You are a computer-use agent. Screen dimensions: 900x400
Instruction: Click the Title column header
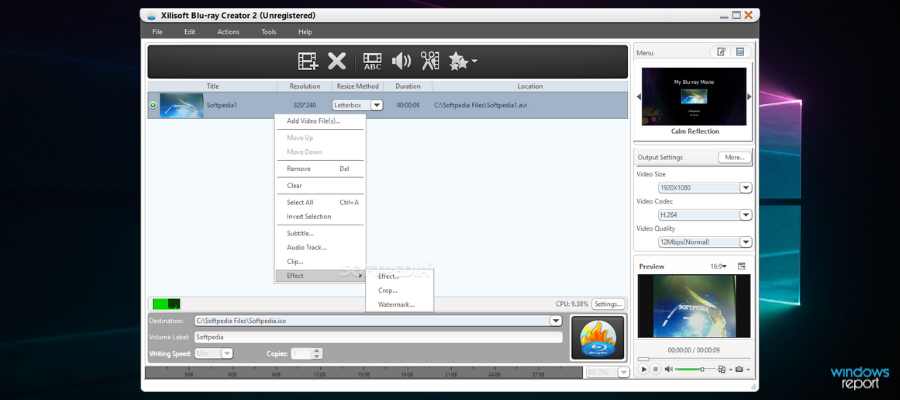point(212,86)
